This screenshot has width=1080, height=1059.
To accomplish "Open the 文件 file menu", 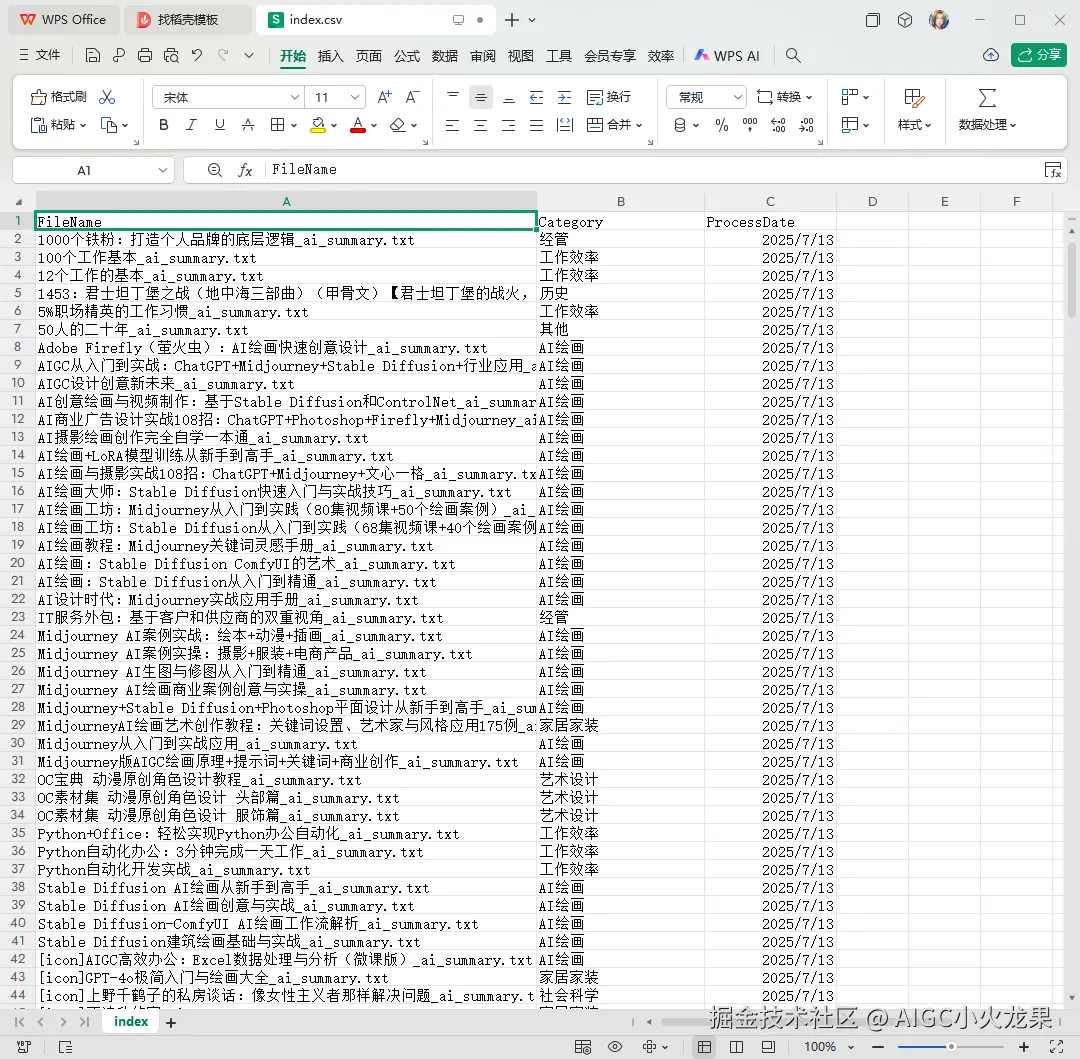I will [40, 55].
